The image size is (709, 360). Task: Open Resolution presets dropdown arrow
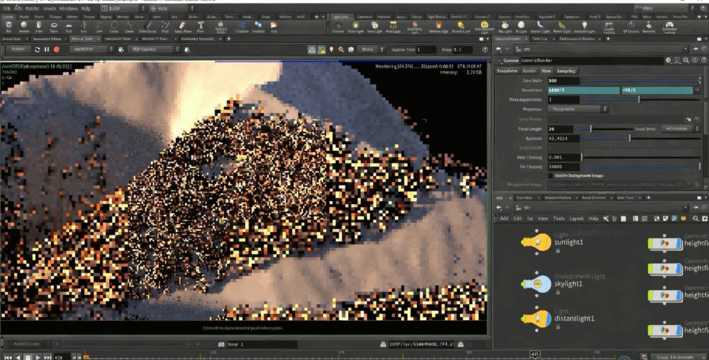tap(699, 90)
